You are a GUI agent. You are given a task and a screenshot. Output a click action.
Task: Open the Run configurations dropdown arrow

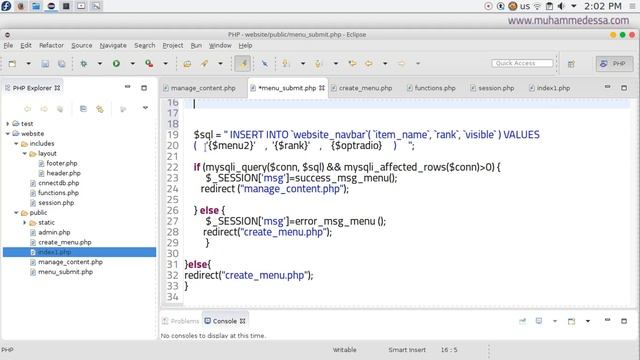(132, 64)
